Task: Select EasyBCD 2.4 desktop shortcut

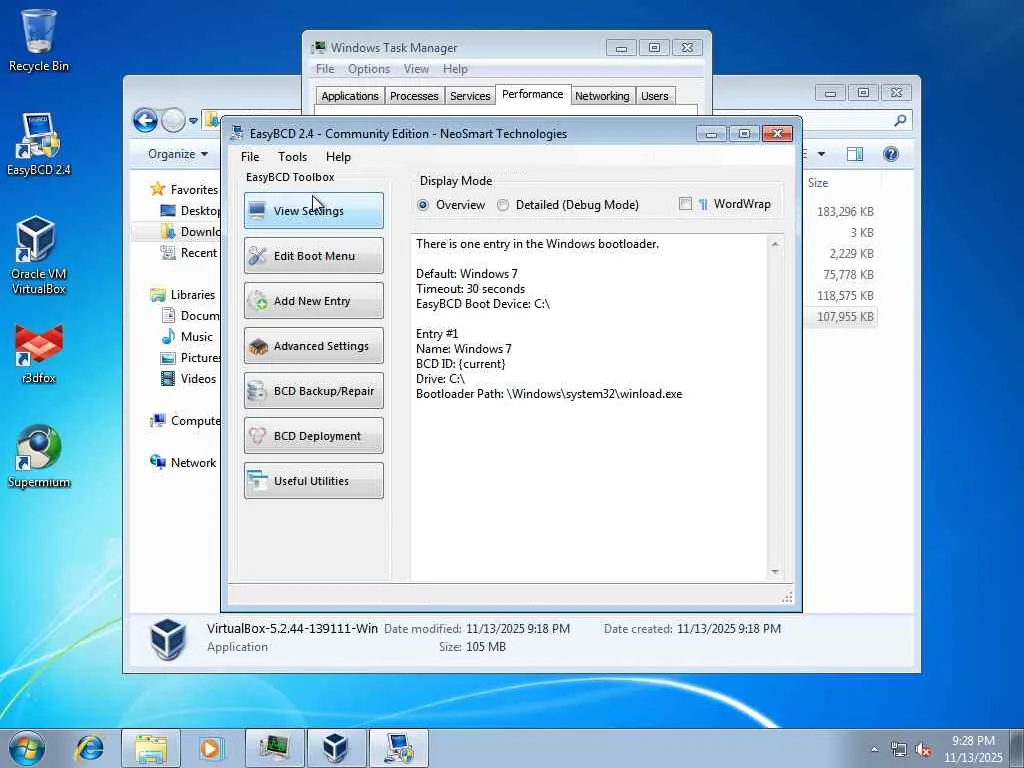Action: point(39,145)
